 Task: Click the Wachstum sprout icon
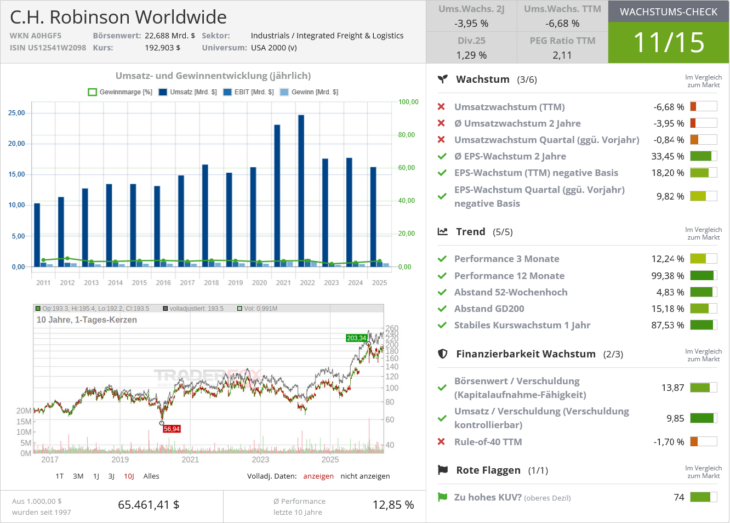click(443, 79)
